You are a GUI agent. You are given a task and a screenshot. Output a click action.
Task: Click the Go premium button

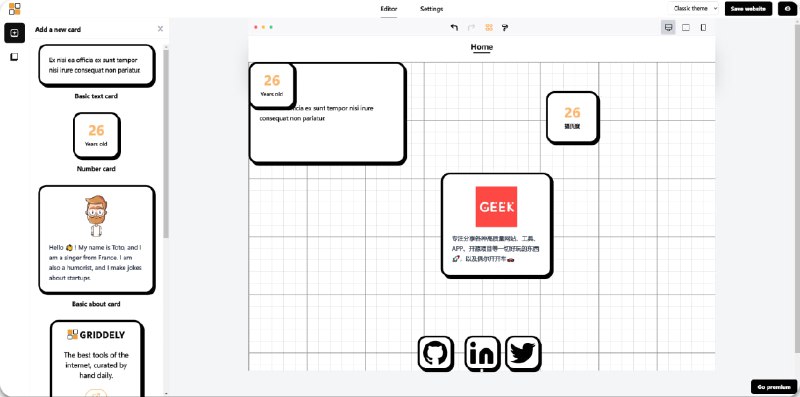point(774,387)
